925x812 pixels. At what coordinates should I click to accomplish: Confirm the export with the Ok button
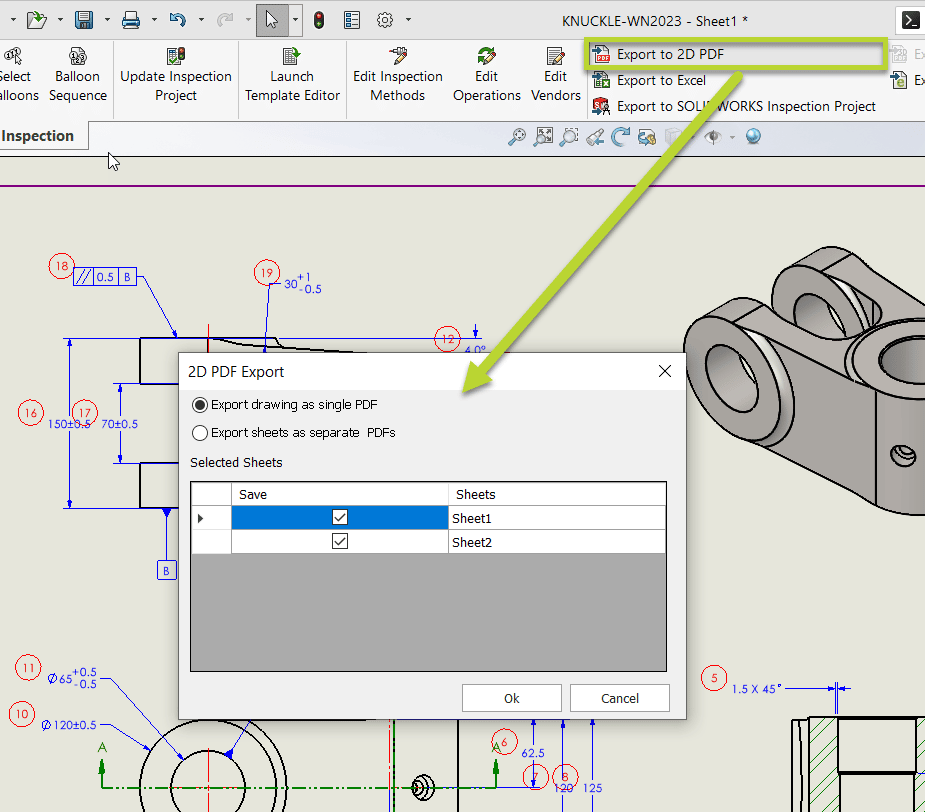tap(512, 697)
